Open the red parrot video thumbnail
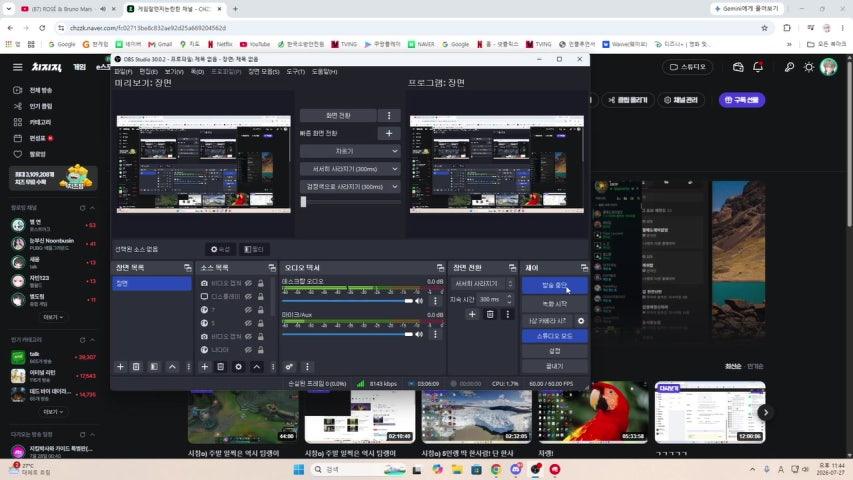This screenshot has width=853, height=480. click(593, 412)
